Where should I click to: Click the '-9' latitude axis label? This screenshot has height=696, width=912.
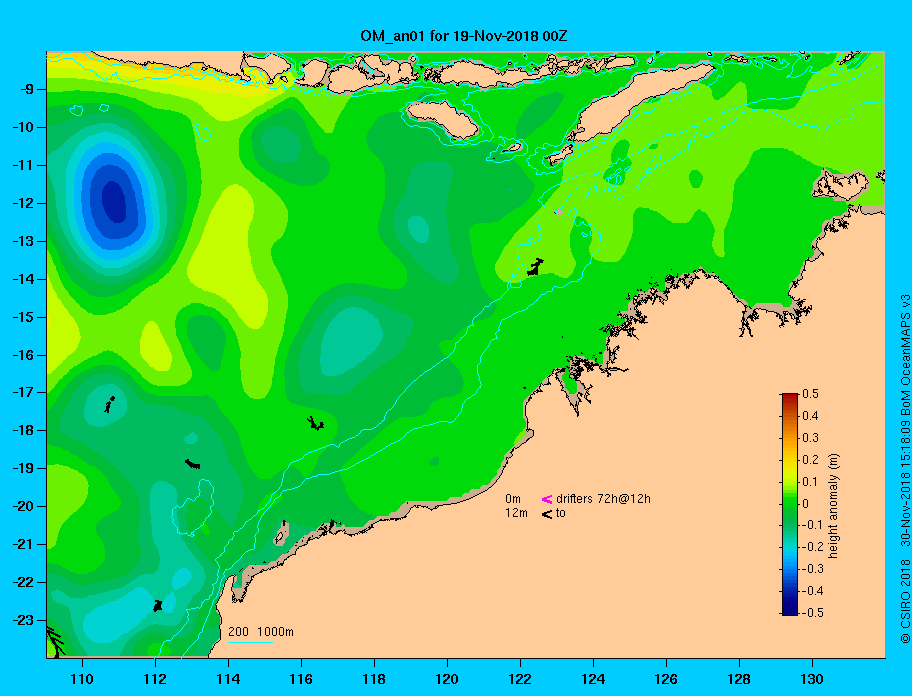[x=26, y=89]
